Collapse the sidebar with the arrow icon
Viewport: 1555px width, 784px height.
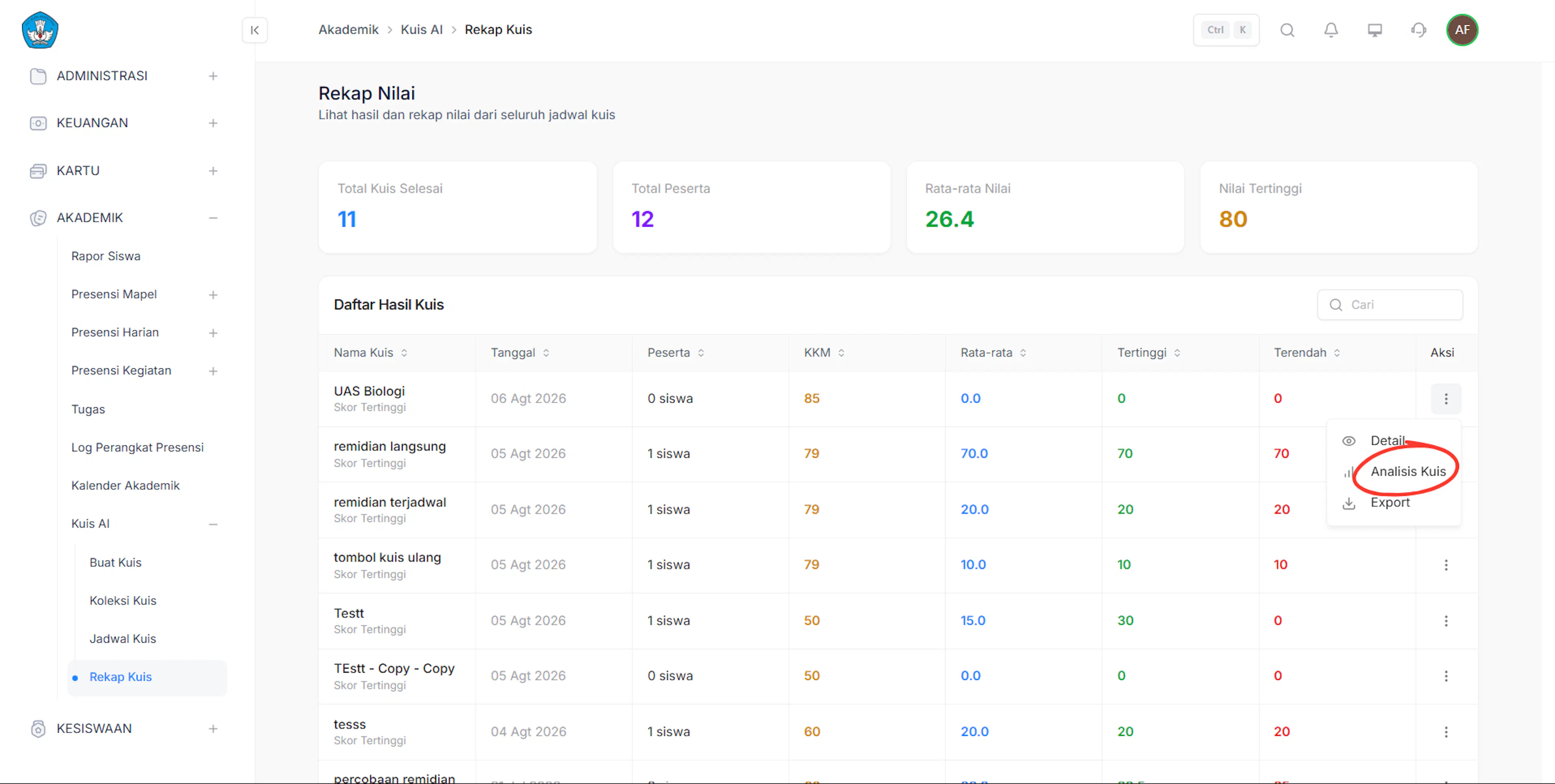coord(255,30)
